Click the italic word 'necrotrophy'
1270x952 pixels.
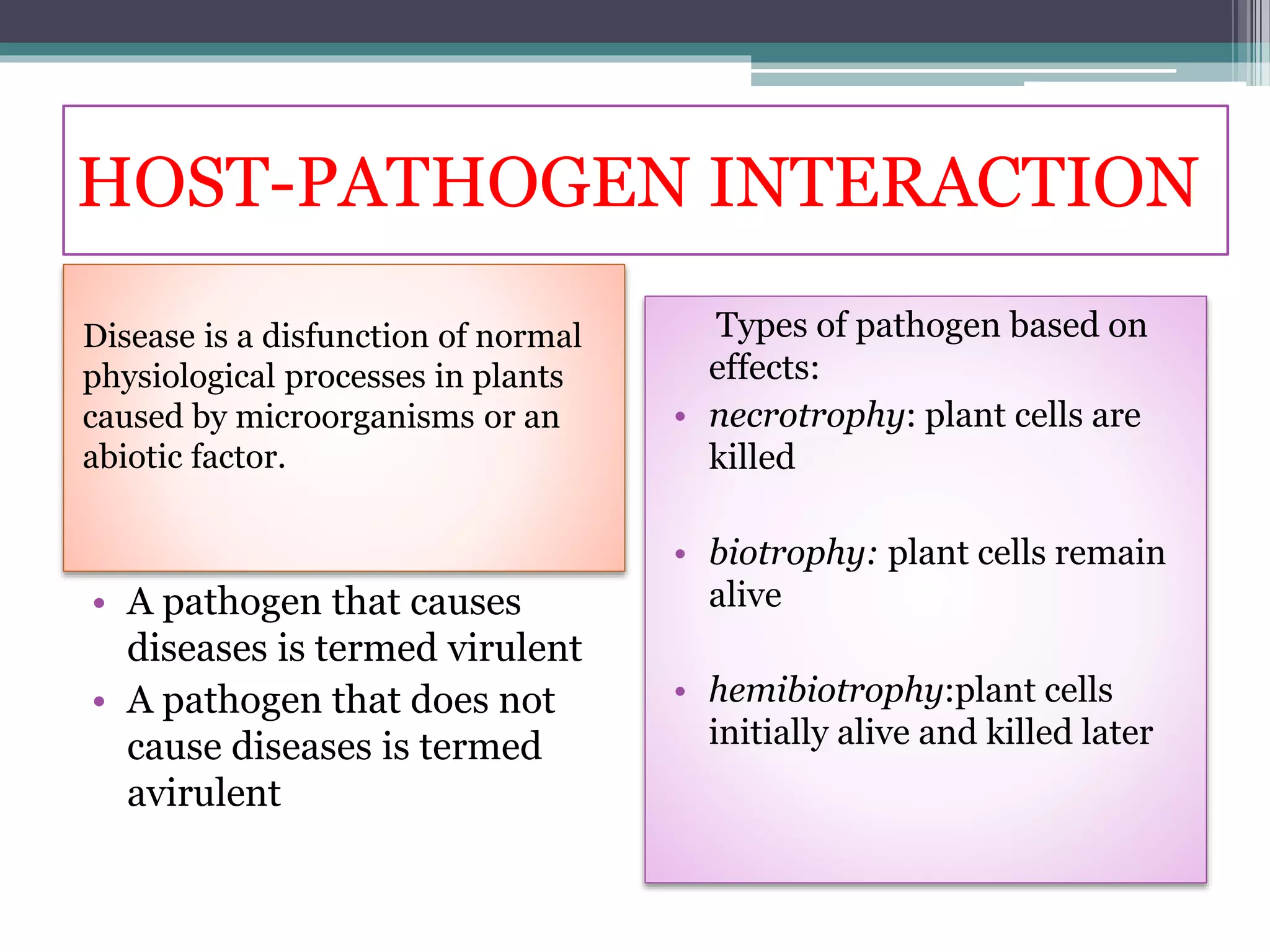pos(807,415)
